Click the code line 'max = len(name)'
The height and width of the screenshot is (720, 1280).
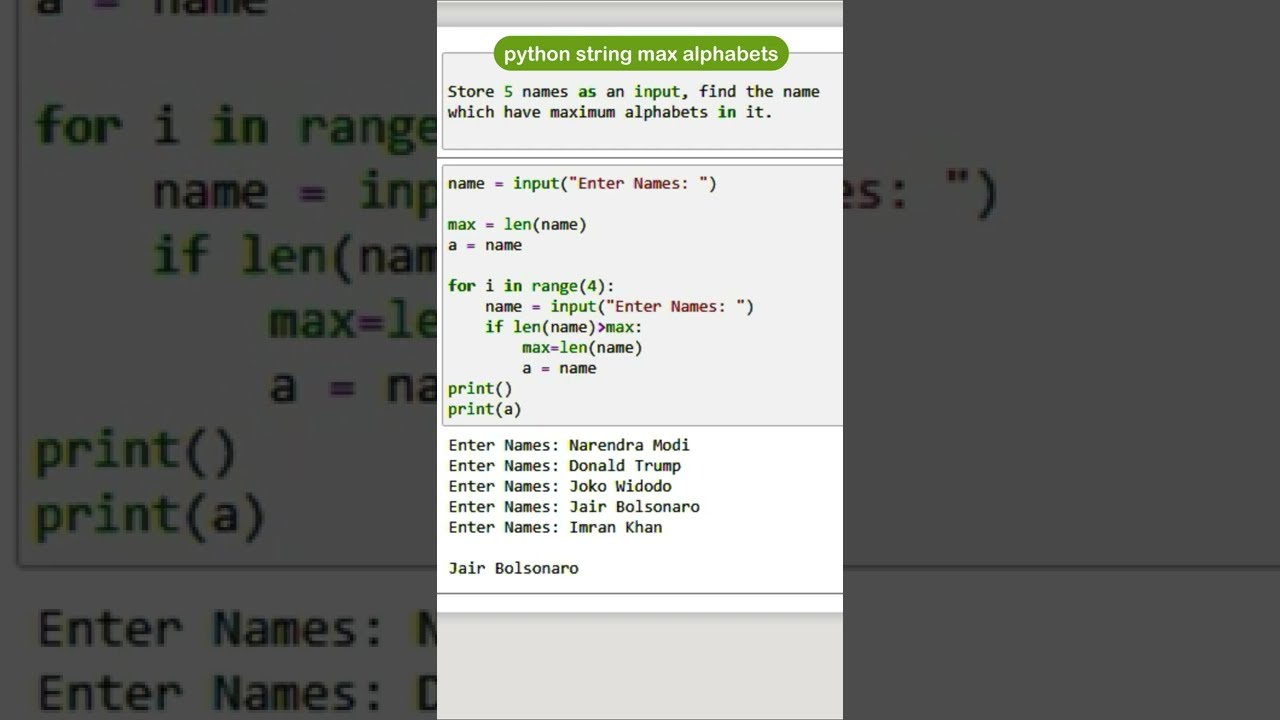point(517,225)
